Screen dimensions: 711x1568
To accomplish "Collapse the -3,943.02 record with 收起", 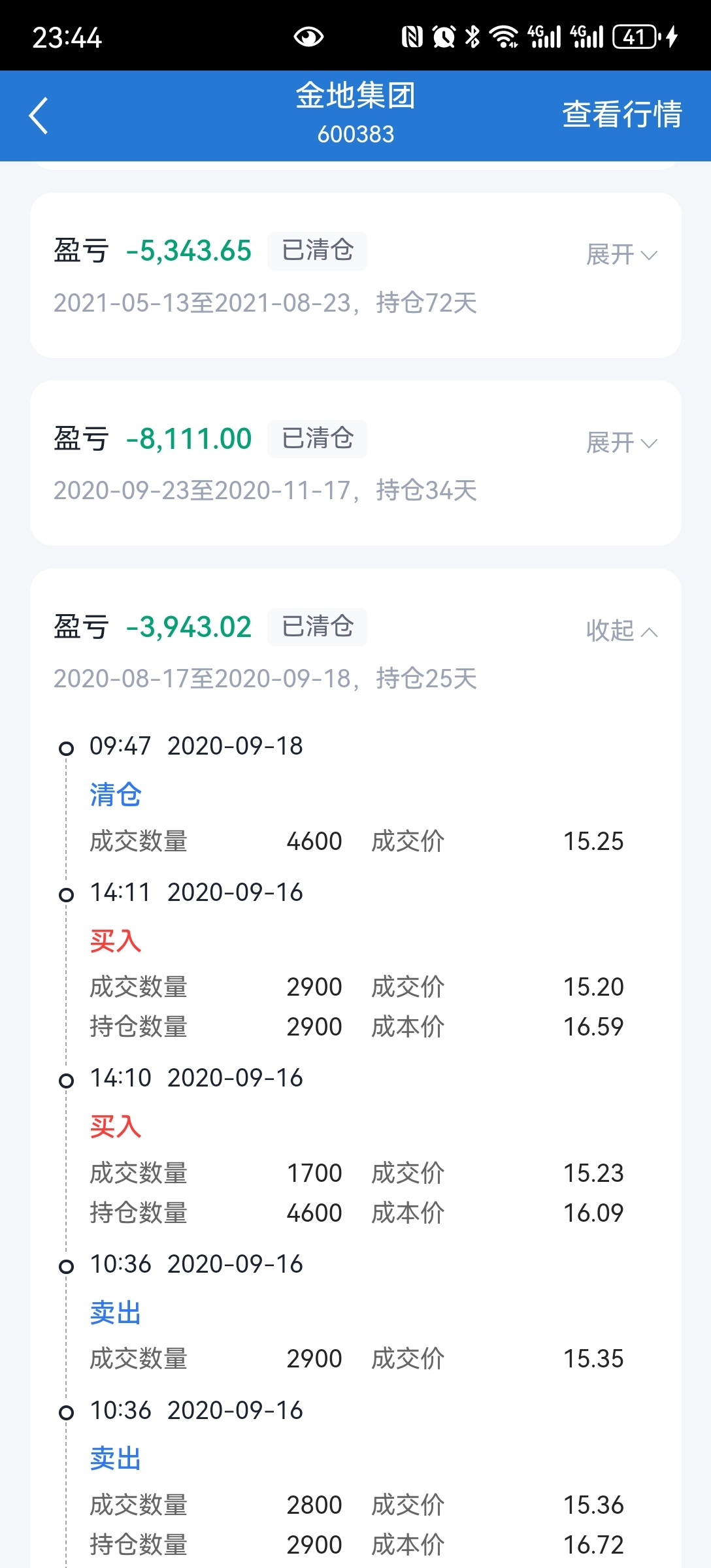I will click(621, 631).
